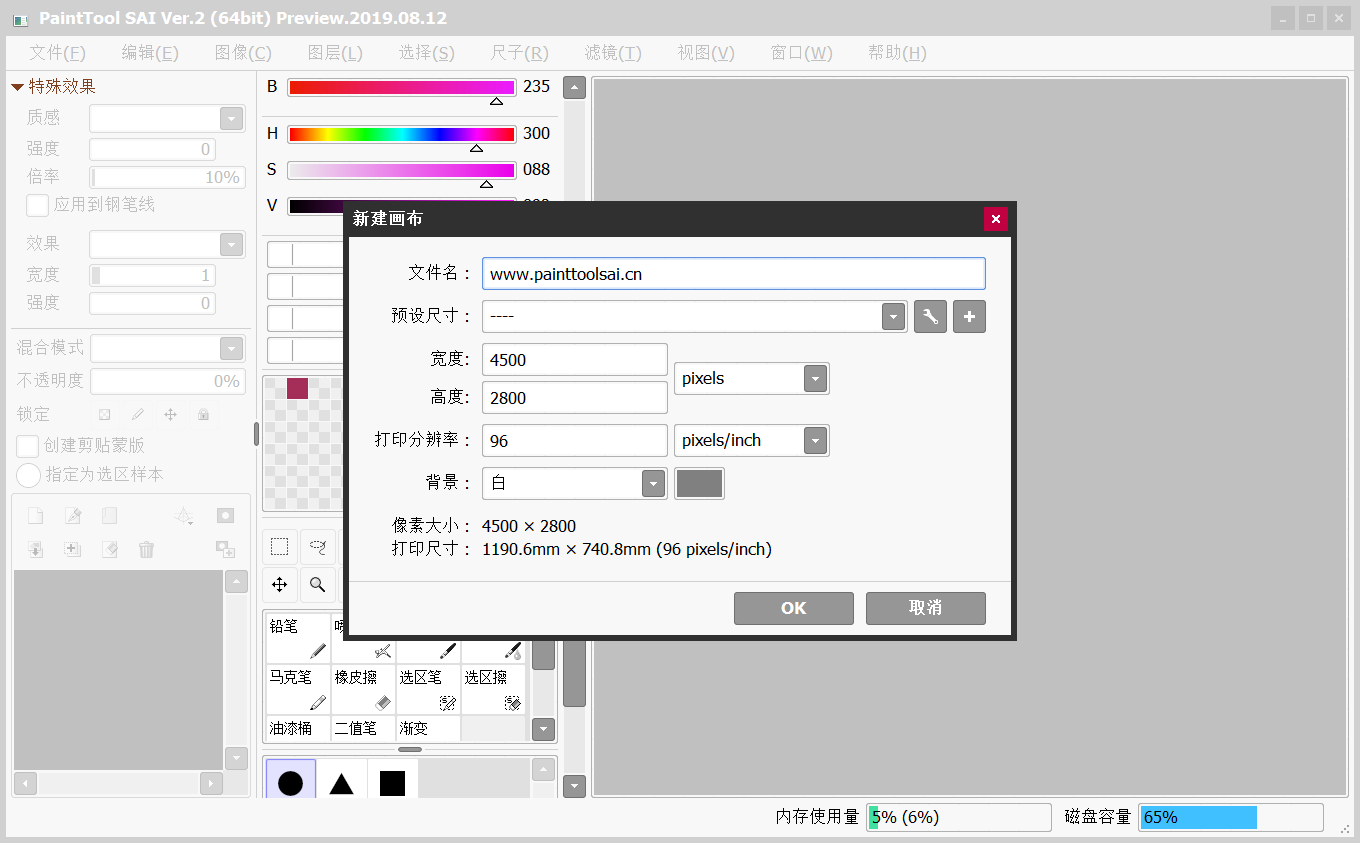1360x843 pixels.
Task: Click the merge layer plus icon
Action: pyautogui.click(x=73, y=549)
